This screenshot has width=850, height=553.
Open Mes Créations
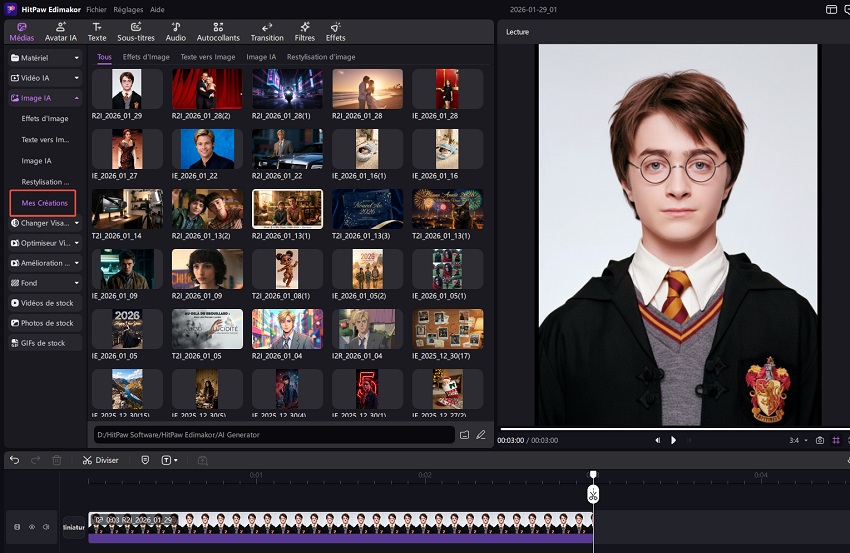(x=43, y=203)
